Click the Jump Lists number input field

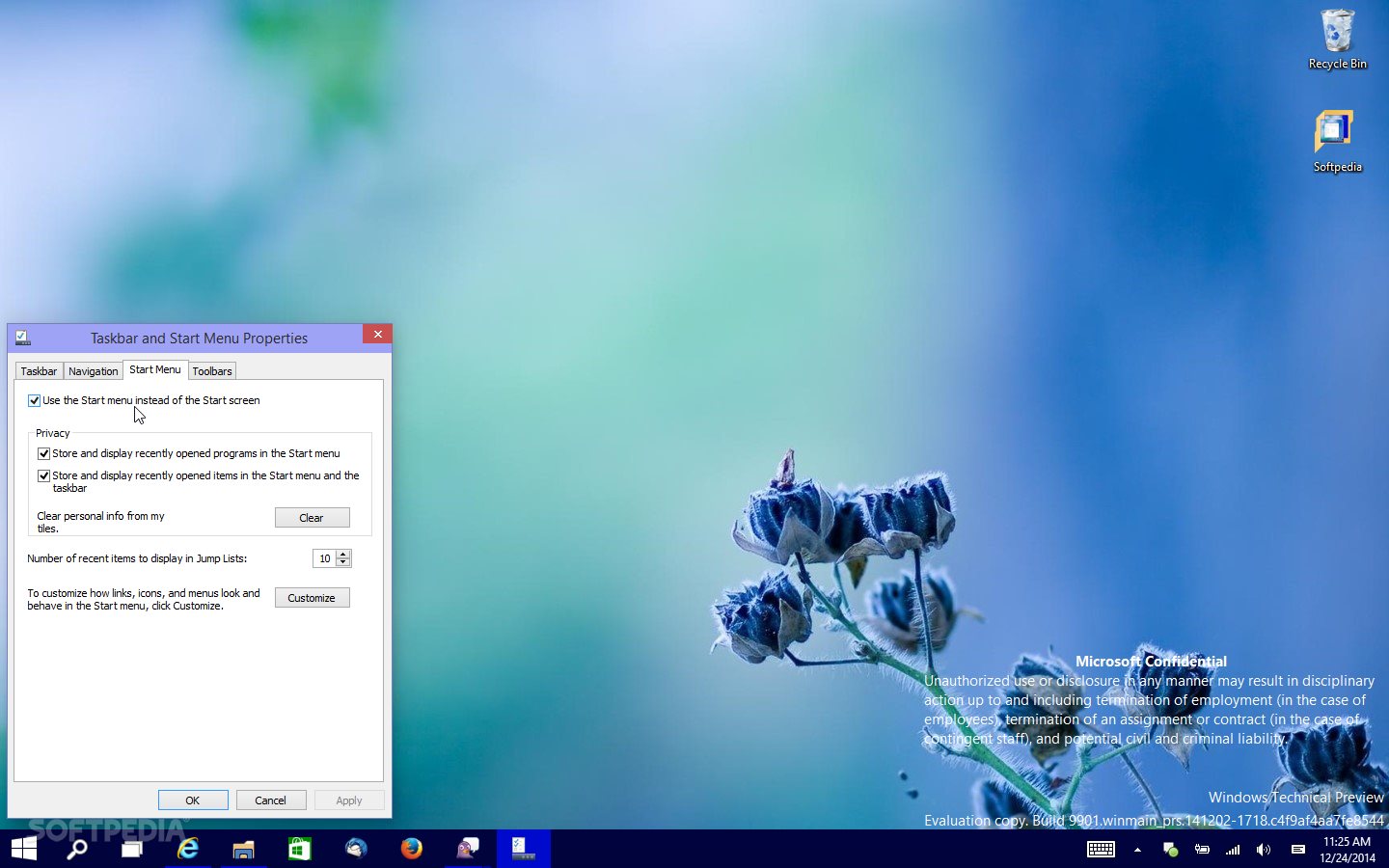pyautogui.click(x=324, y=558)
